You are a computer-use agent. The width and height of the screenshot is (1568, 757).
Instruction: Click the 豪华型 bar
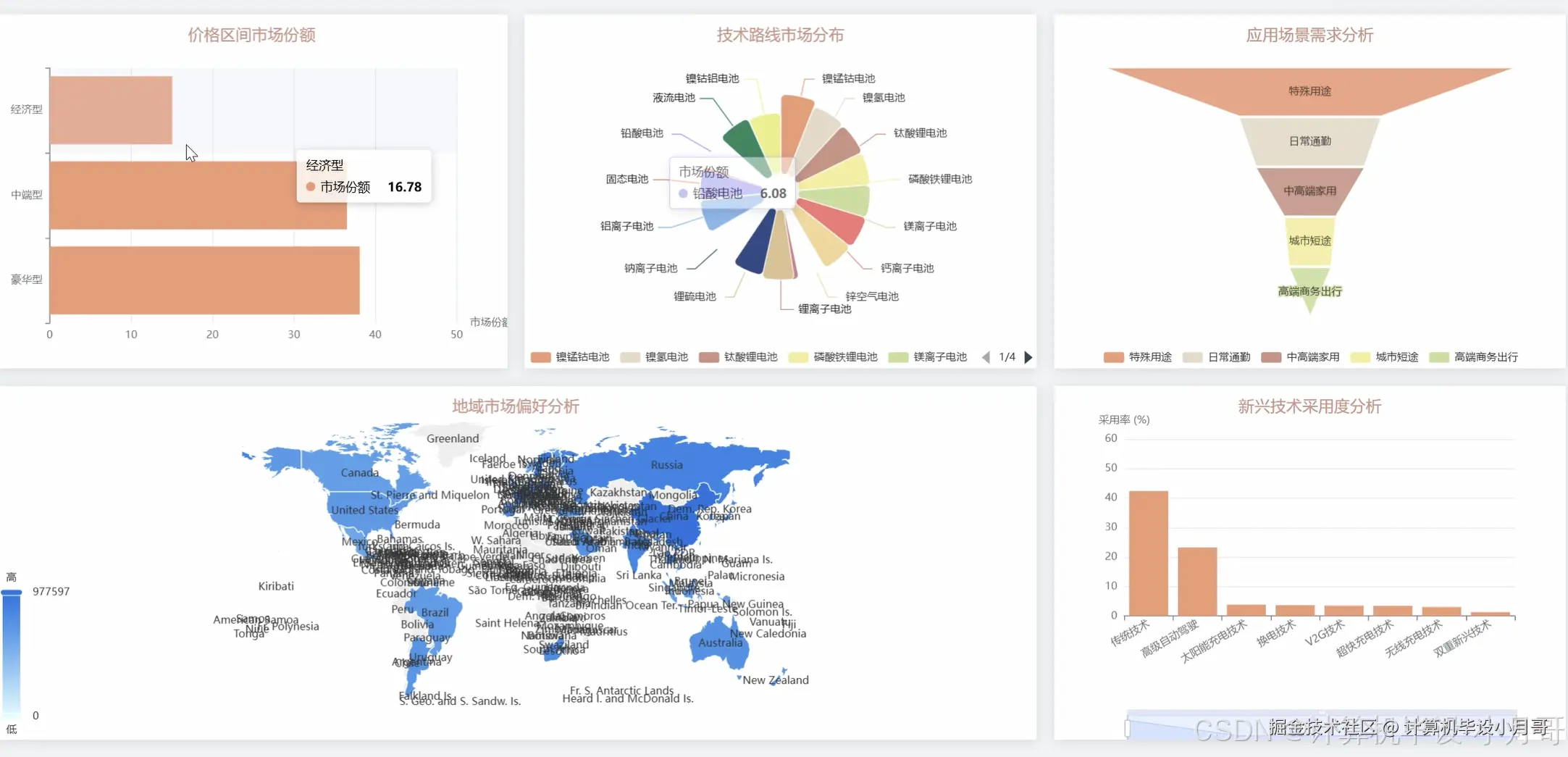tap(205, 280)
